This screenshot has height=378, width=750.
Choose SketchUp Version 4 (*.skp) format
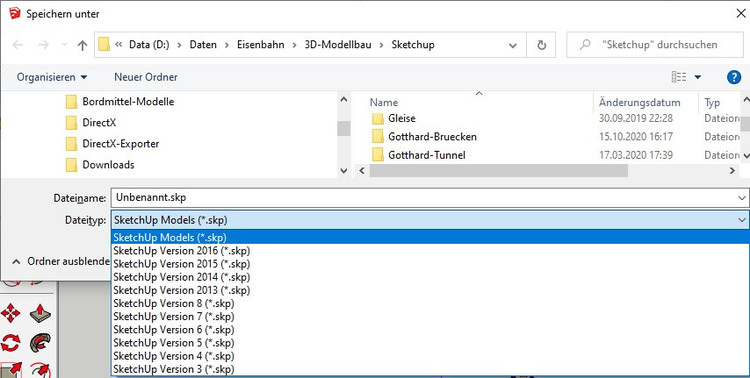430,356
